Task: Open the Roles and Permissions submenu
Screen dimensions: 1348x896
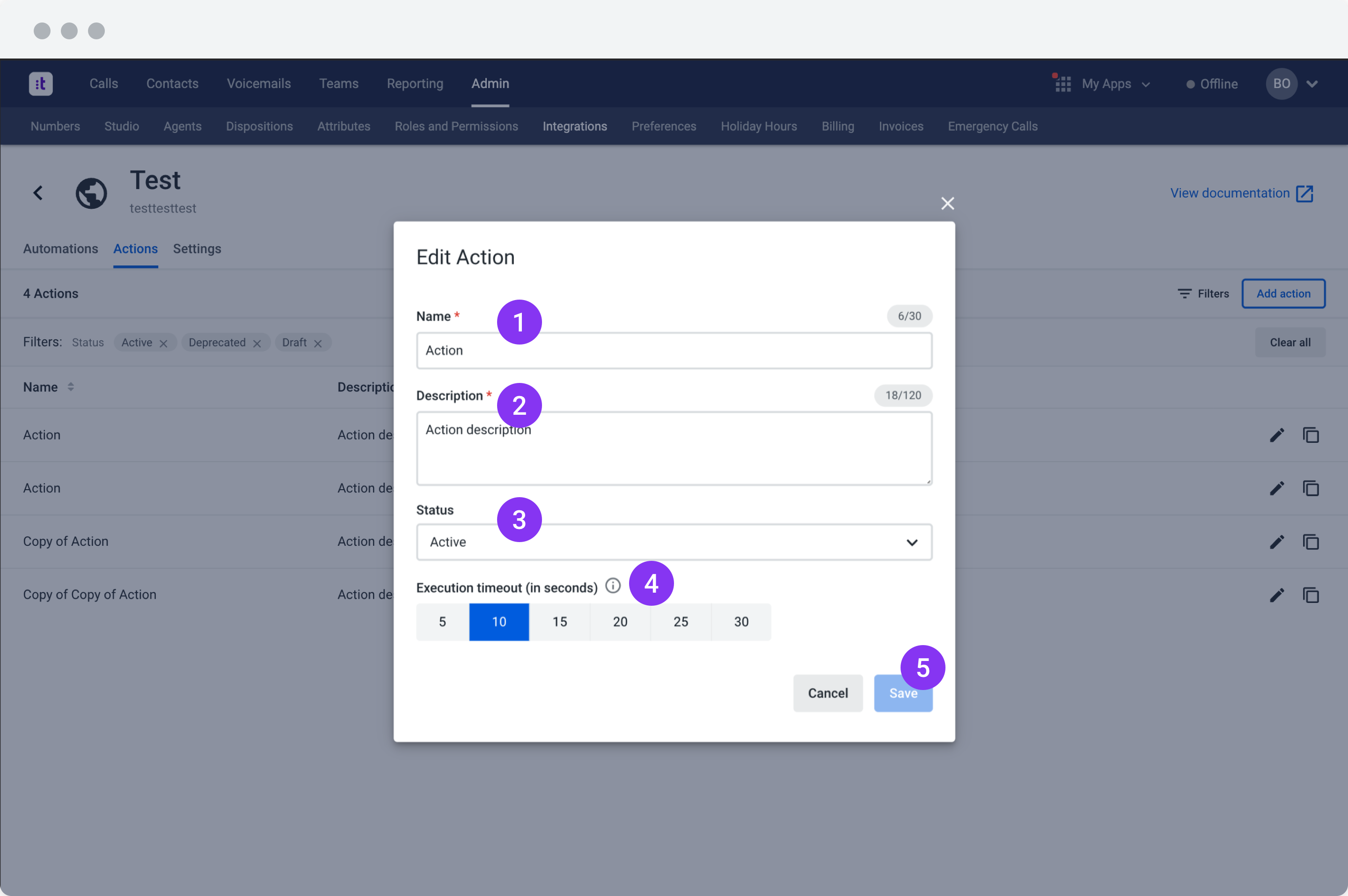Action: click(x=456, y=126)
